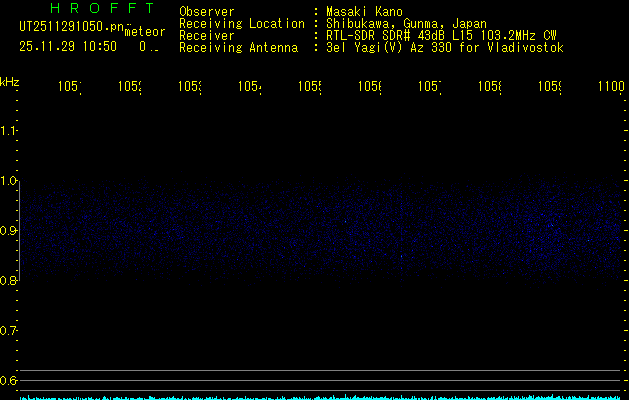The image size is (629, 400).
Task: Click the 3el Yagi antenna description
Action: [x=444, y=48]
